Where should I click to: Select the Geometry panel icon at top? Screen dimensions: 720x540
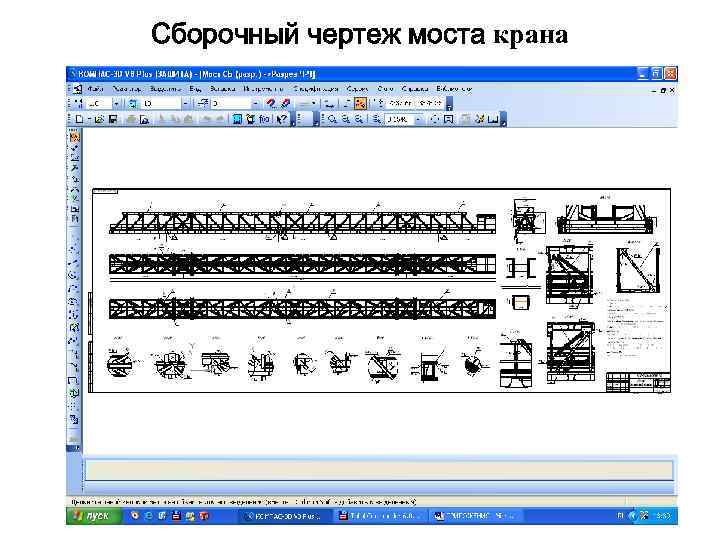(74, 136)
